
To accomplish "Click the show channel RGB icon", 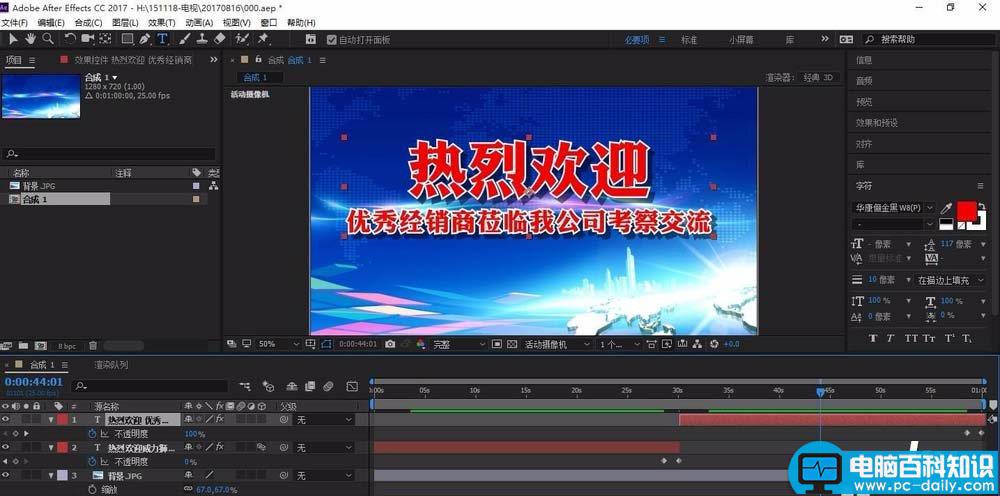I will click(420, 344).
